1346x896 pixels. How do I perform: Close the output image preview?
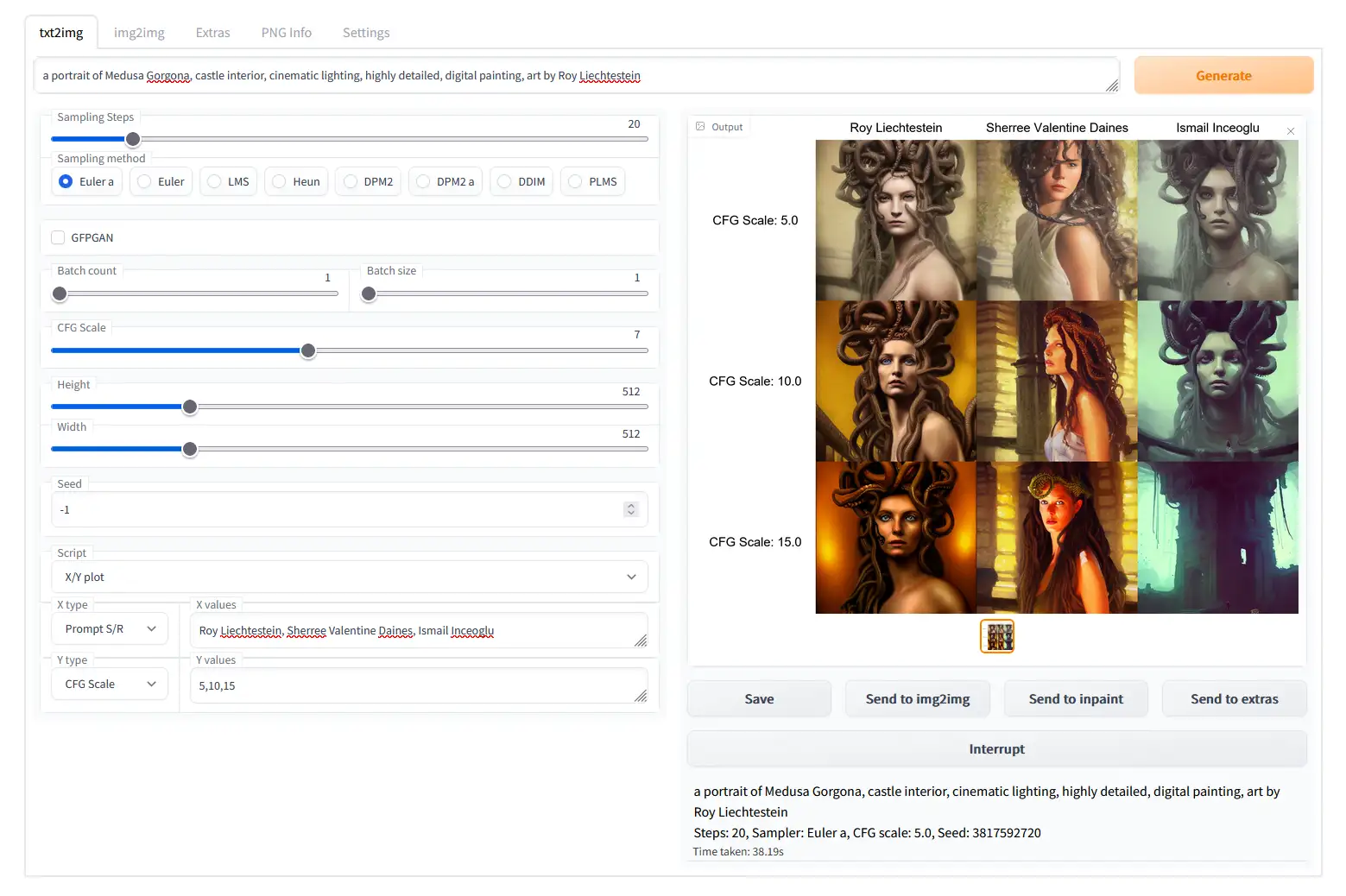coord(1291,131)
